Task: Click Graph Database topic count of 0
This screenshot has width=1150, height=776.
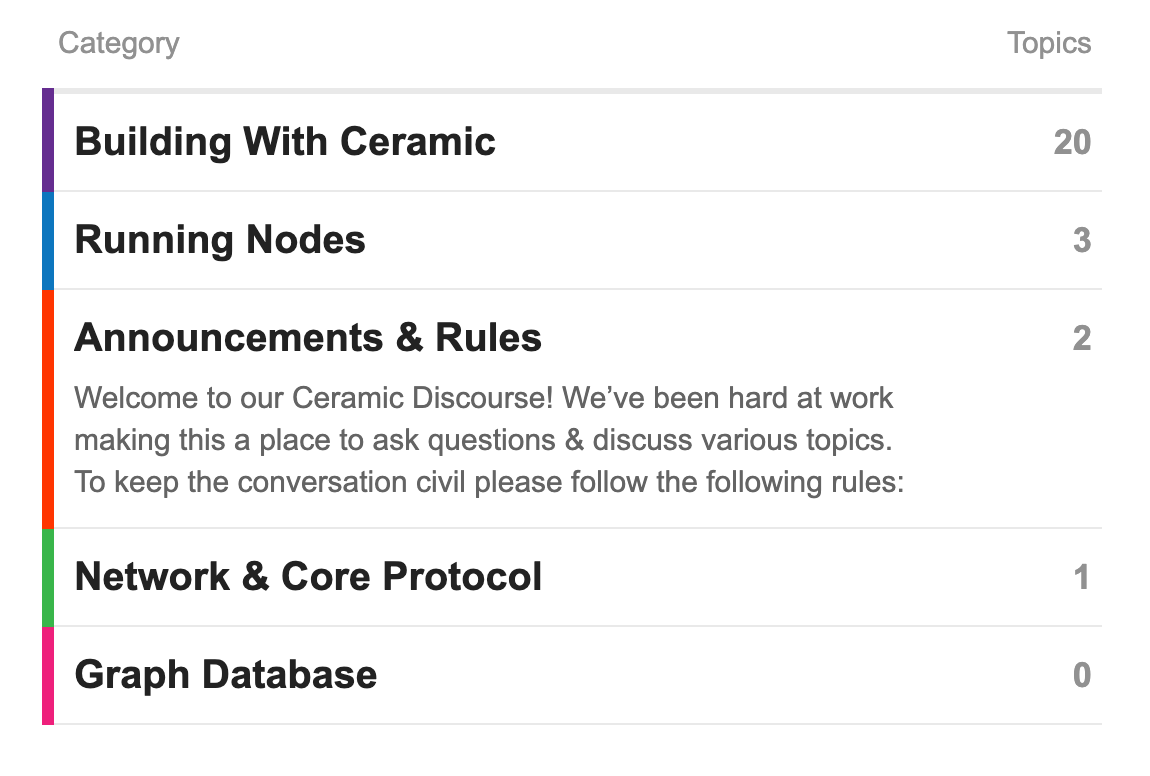Action: click(x=1081, y=676)
